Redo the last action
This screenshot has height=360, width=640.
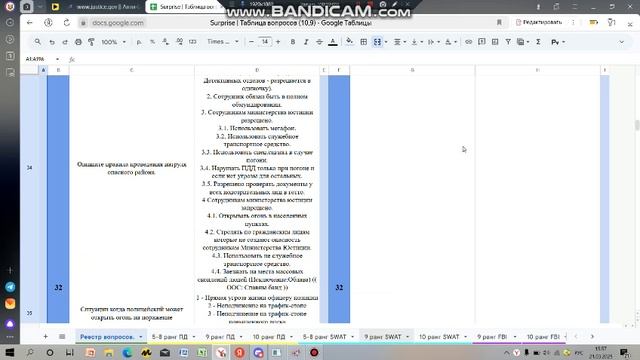pyautogui.click(x=65, y=42)
